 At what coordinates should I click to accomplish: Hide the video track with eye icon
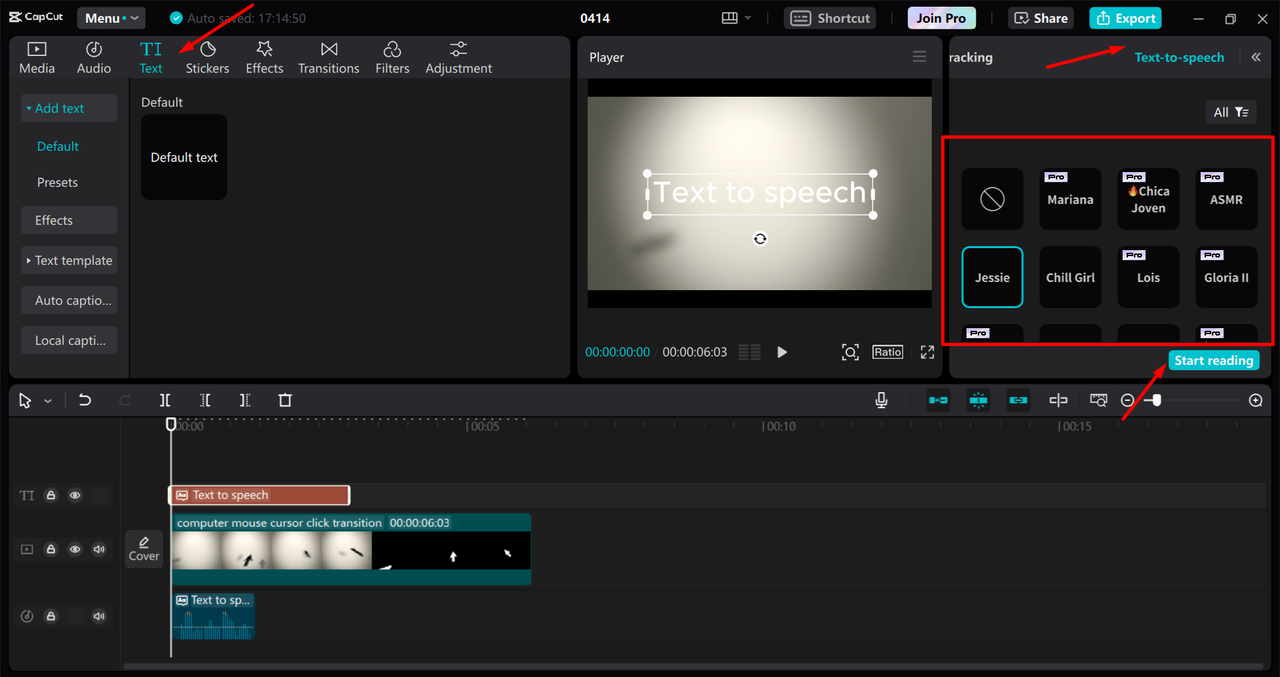[75, 549]
